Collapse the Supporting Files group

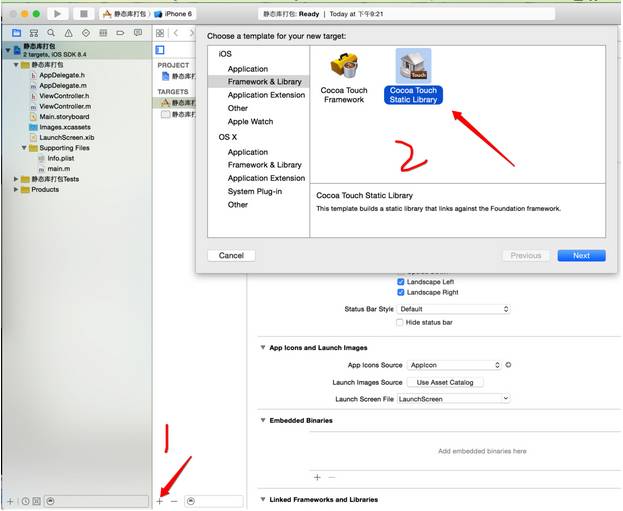24,148
